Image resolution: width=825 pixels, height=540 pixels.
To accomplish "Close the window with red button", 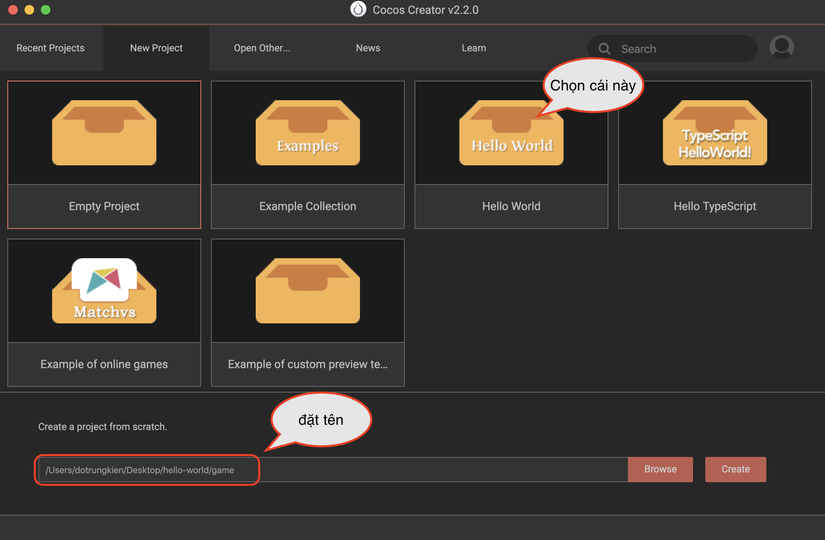I will coord(13,9).
